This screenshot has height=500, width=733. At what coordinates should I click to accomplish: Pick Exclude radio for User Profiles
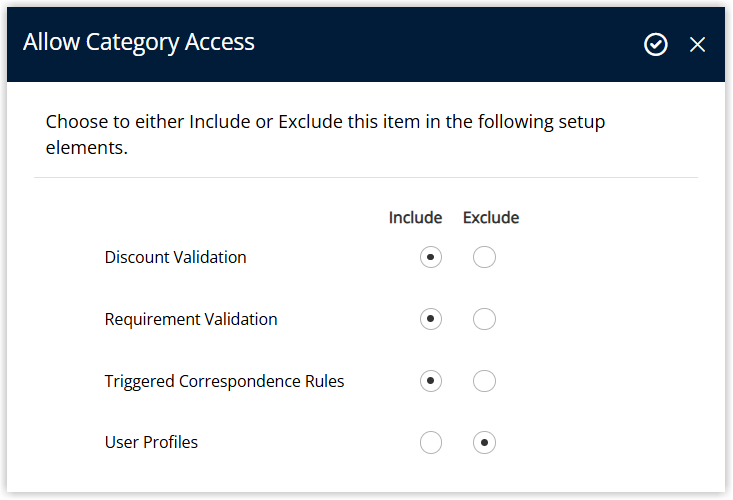point(484,443)
